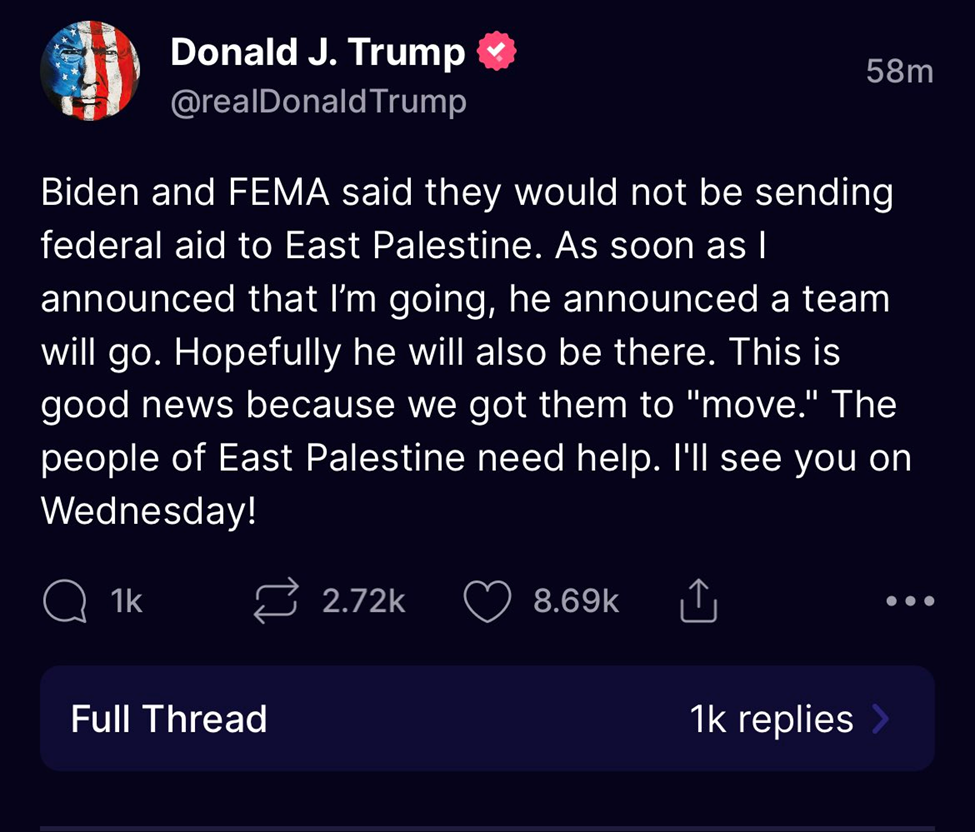Click the 1k reply count number
The width and height of the screenshot is (975, 832).
127,602
